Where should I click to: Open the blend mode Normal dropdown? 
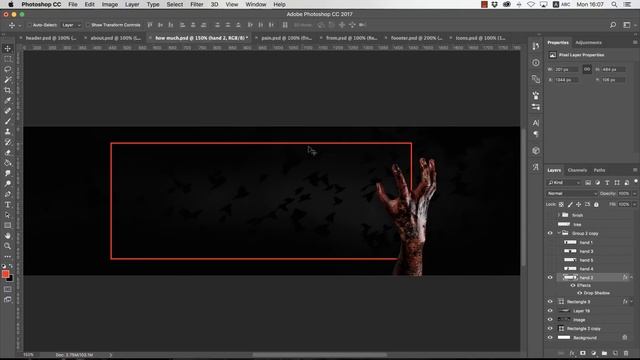click(x=572, y=193)
